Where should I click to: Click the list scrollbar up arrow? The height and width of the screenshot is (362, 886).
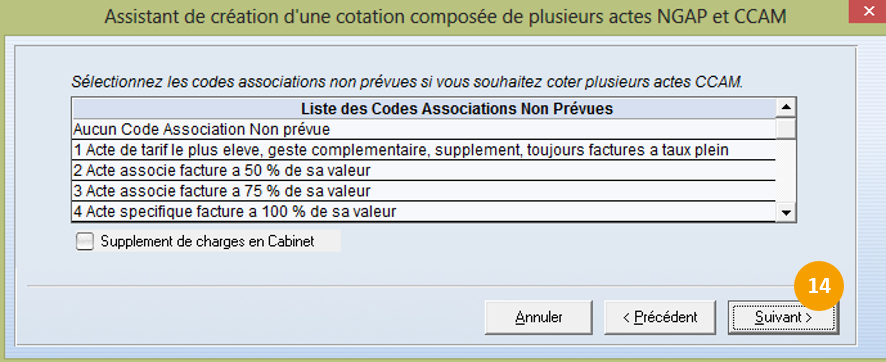[x=786, y=107]
